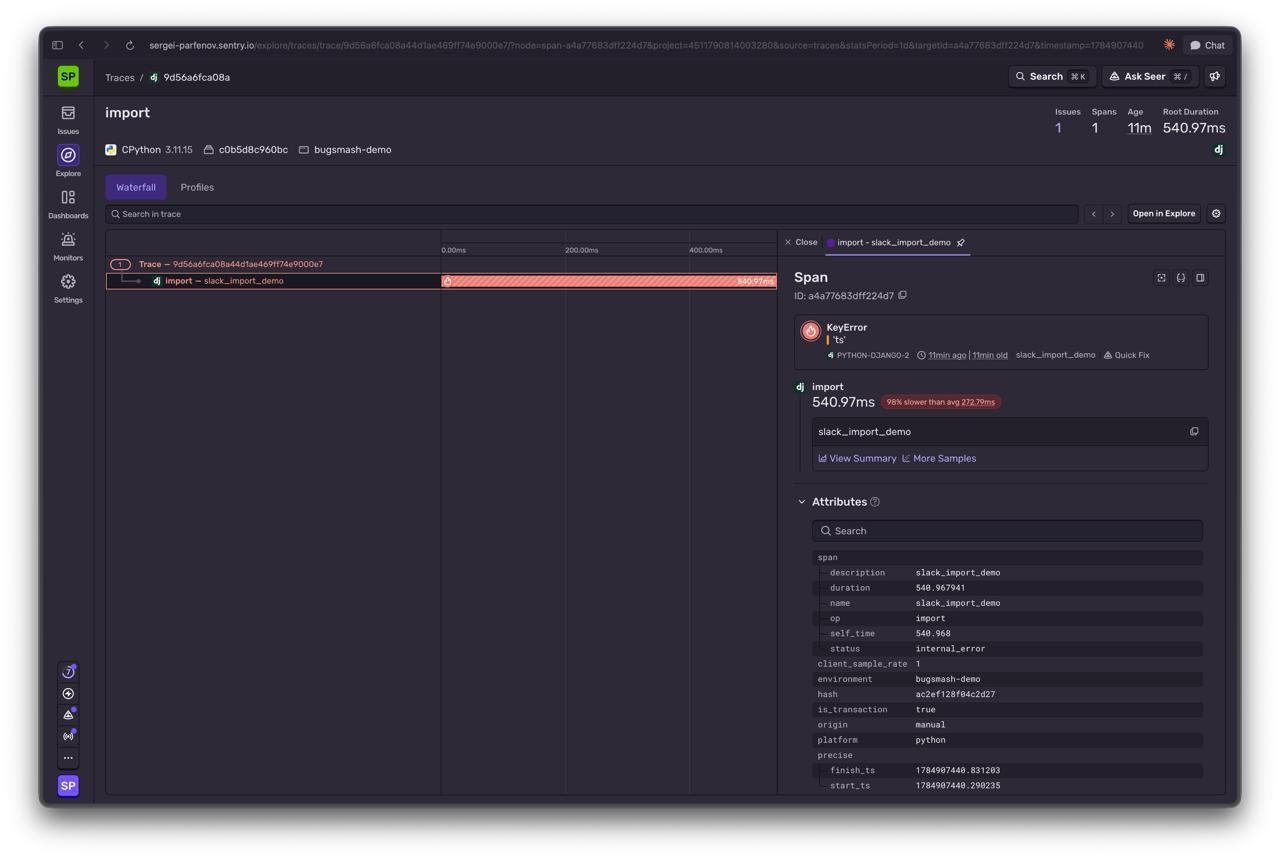Toggle the drawer layout panel icon
Screen dimensions: 1280x859
click(x=1200, y=278)
